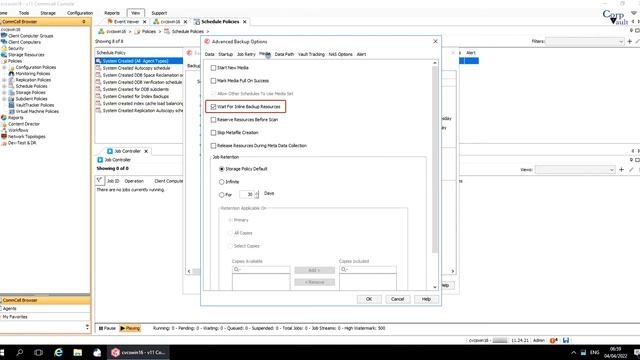Switch to the Data tab

(209, 54)
